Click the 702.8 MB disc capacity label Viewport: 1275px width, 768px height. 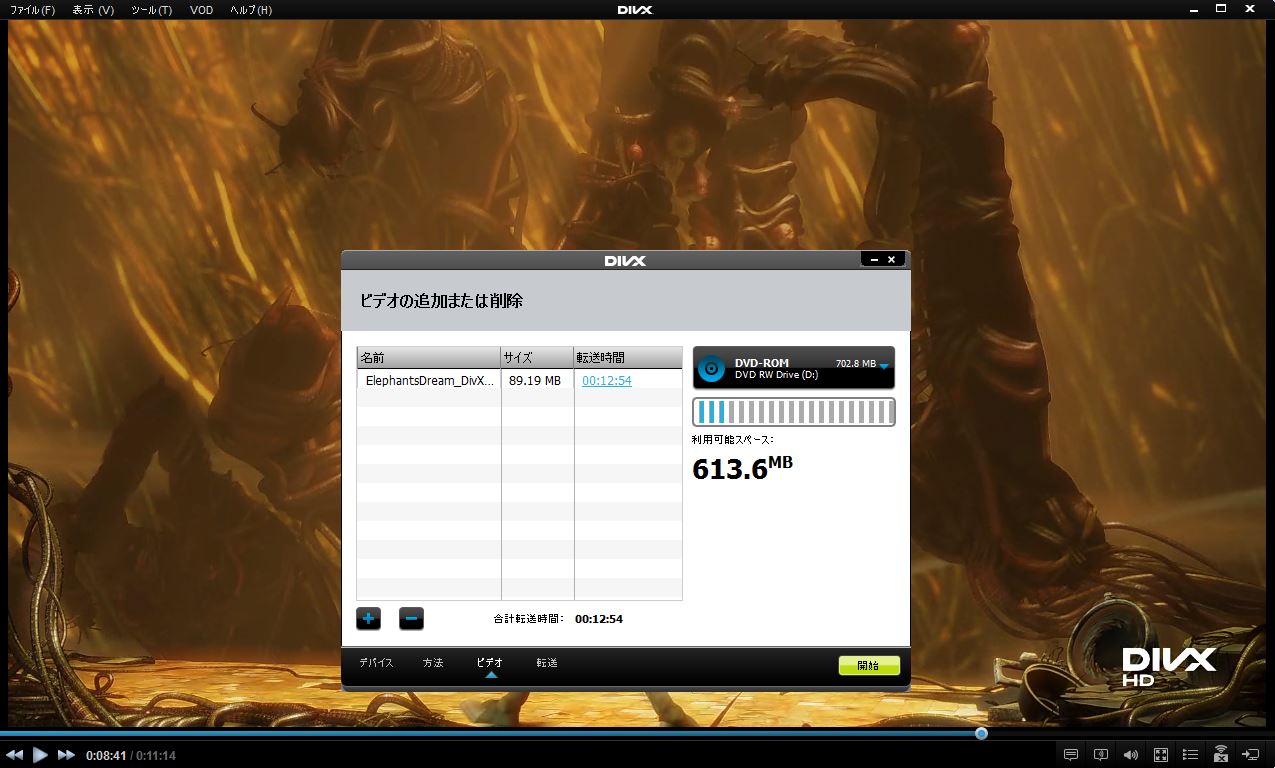coord(856,364)
